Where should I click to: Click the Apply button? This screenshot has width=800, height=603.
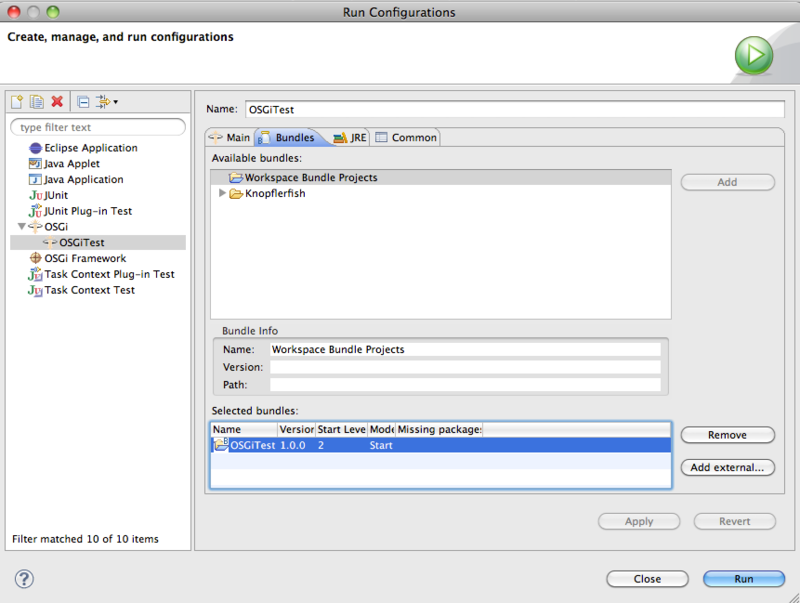coord(639,521)
